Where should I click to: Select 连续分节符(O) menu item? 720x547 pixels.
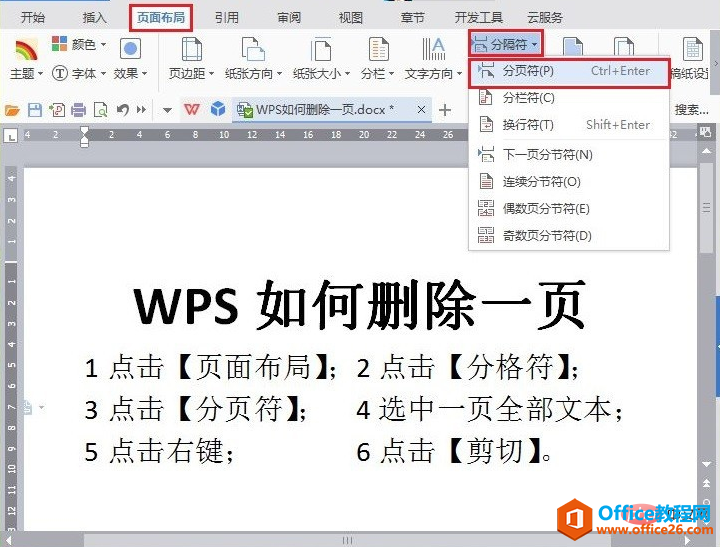coord(569,181)
